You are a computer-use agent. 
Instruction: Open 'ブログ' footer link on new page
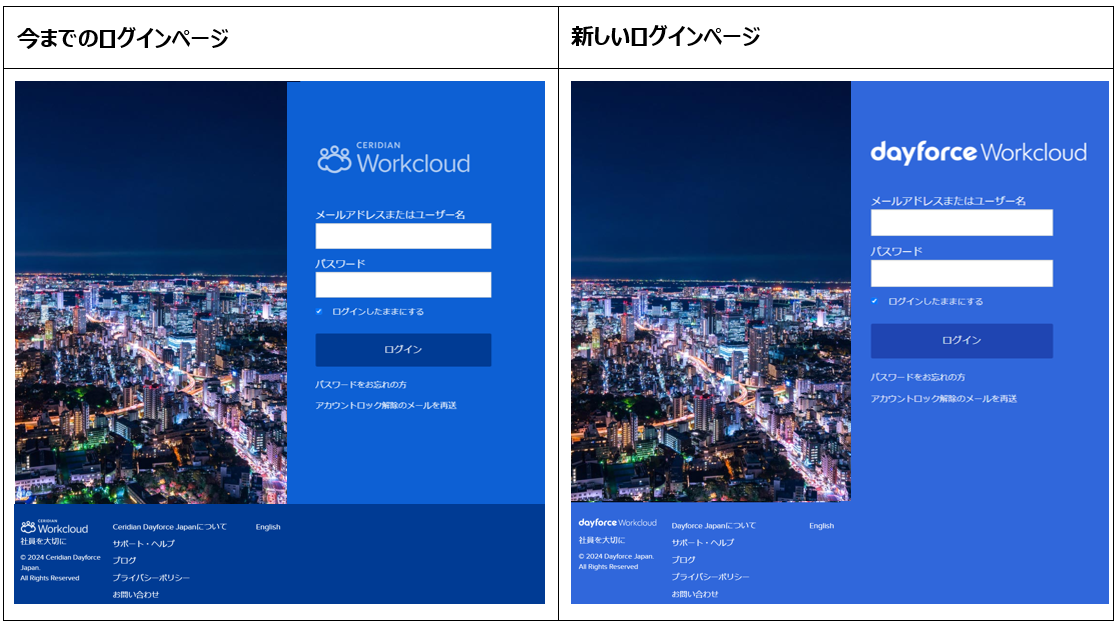683,559
